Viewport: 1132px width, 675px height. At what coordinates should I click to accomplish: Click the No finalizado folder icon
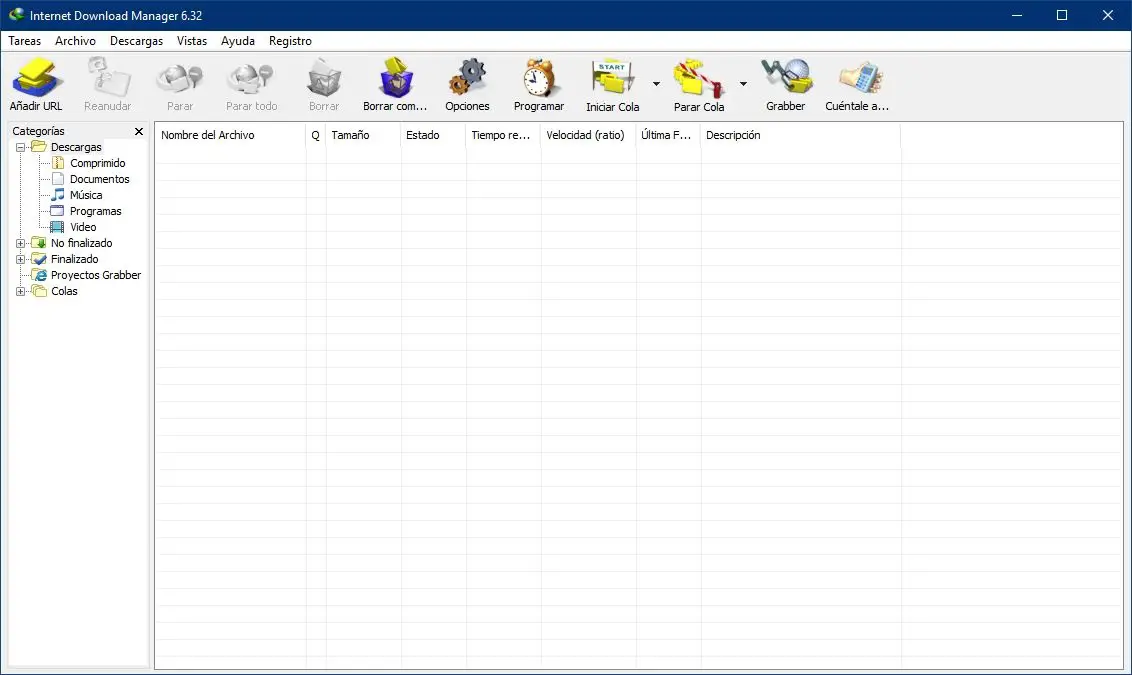(x=39, y=243)
